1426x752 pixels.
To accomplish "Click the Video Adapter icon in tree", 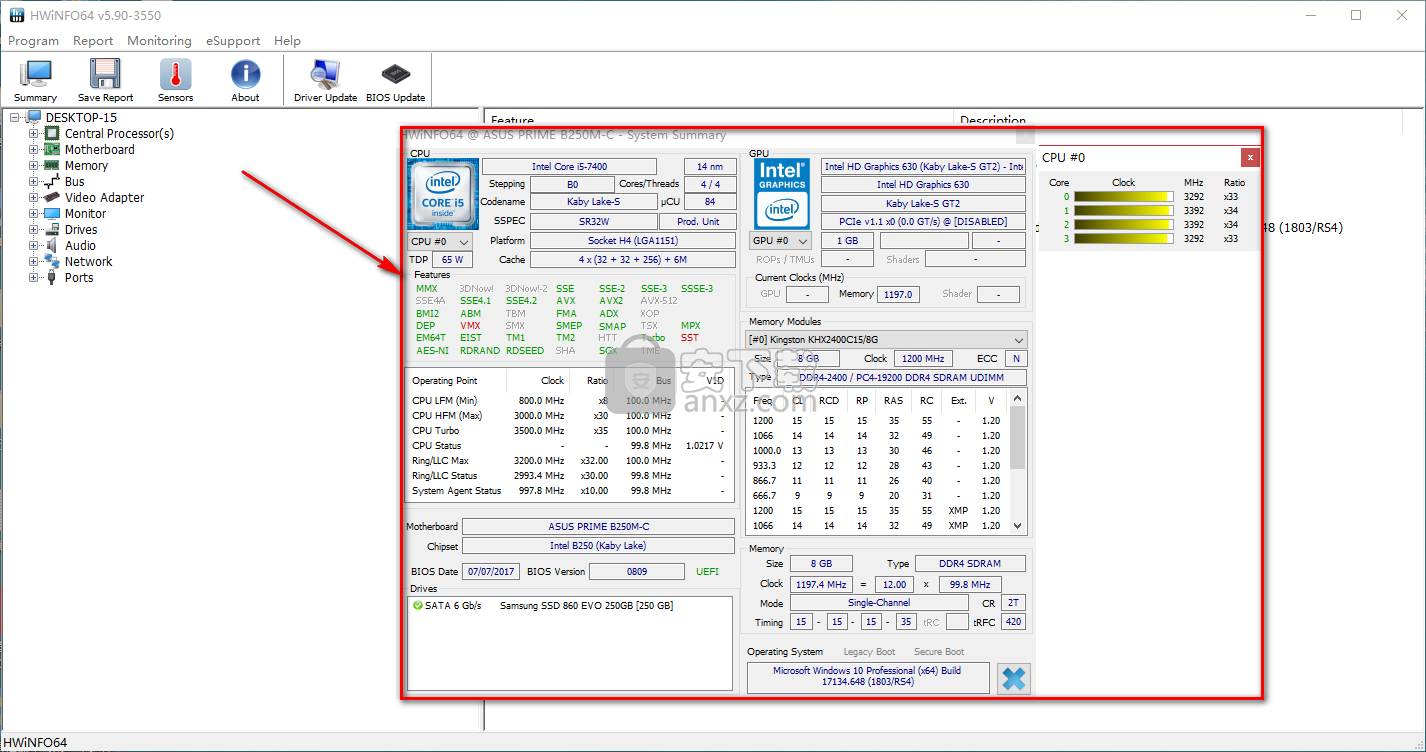I will 52,197.
